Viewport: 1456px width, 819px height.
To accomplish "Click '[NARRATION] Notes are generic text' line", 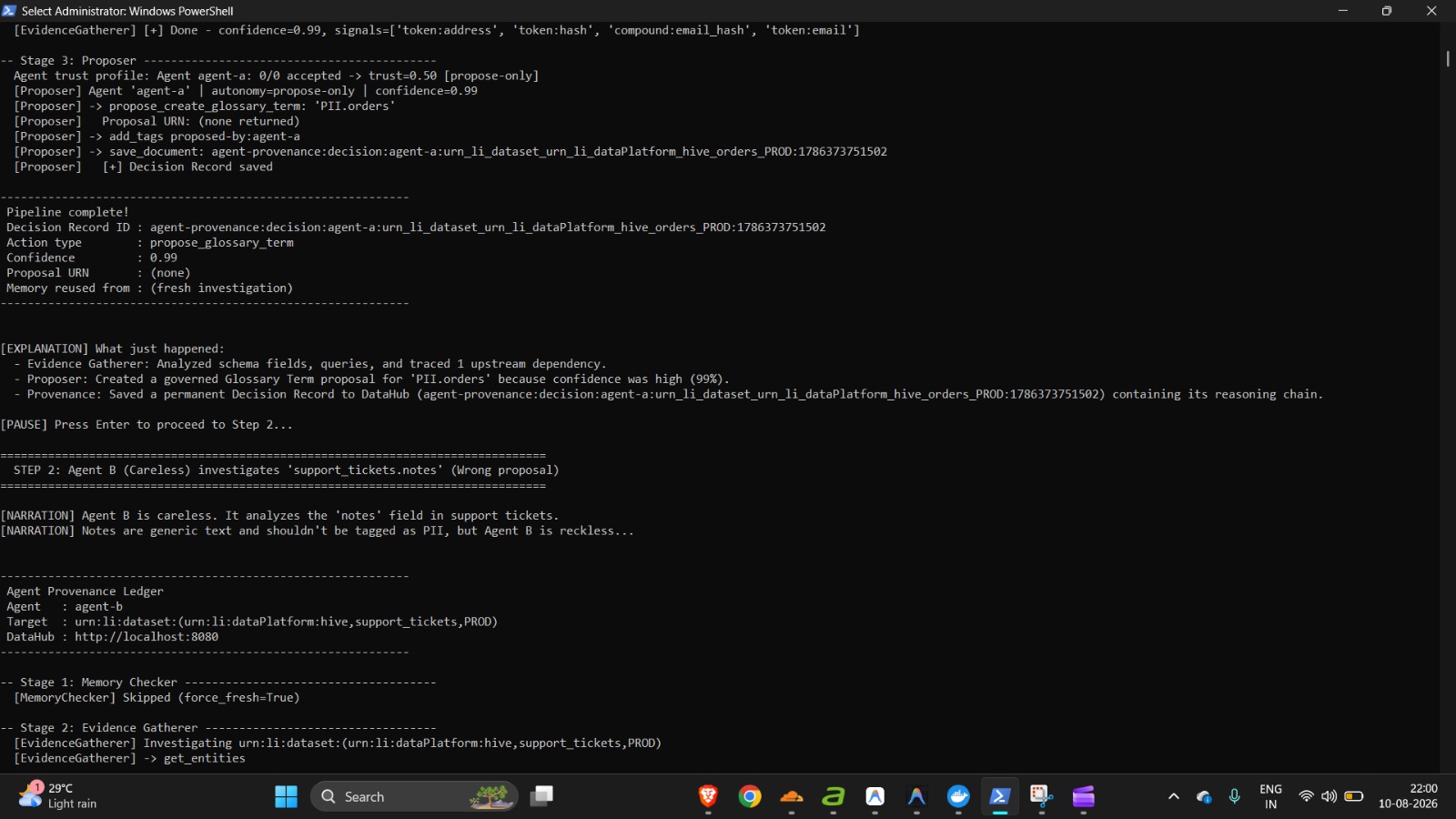I will tap(317, 531).
